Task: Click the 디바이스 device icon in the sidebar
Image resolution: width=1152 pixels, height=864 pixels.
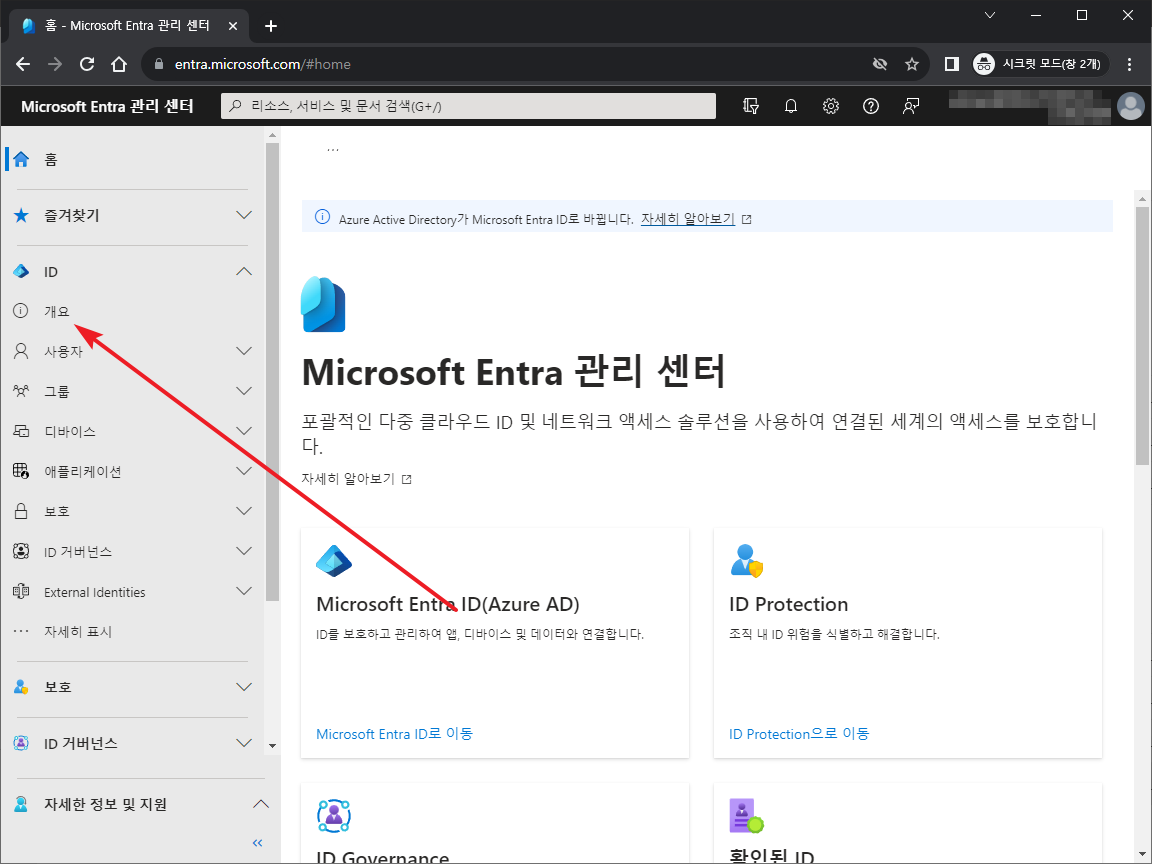Action: pos(21,431)
